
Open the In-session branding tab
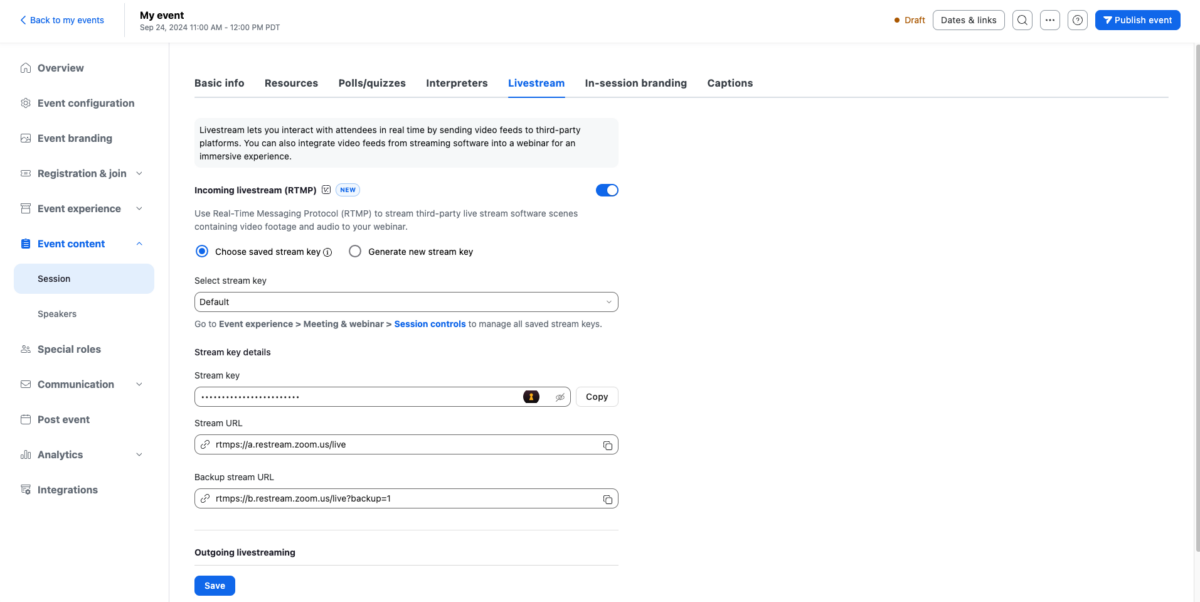coord(636,83)
